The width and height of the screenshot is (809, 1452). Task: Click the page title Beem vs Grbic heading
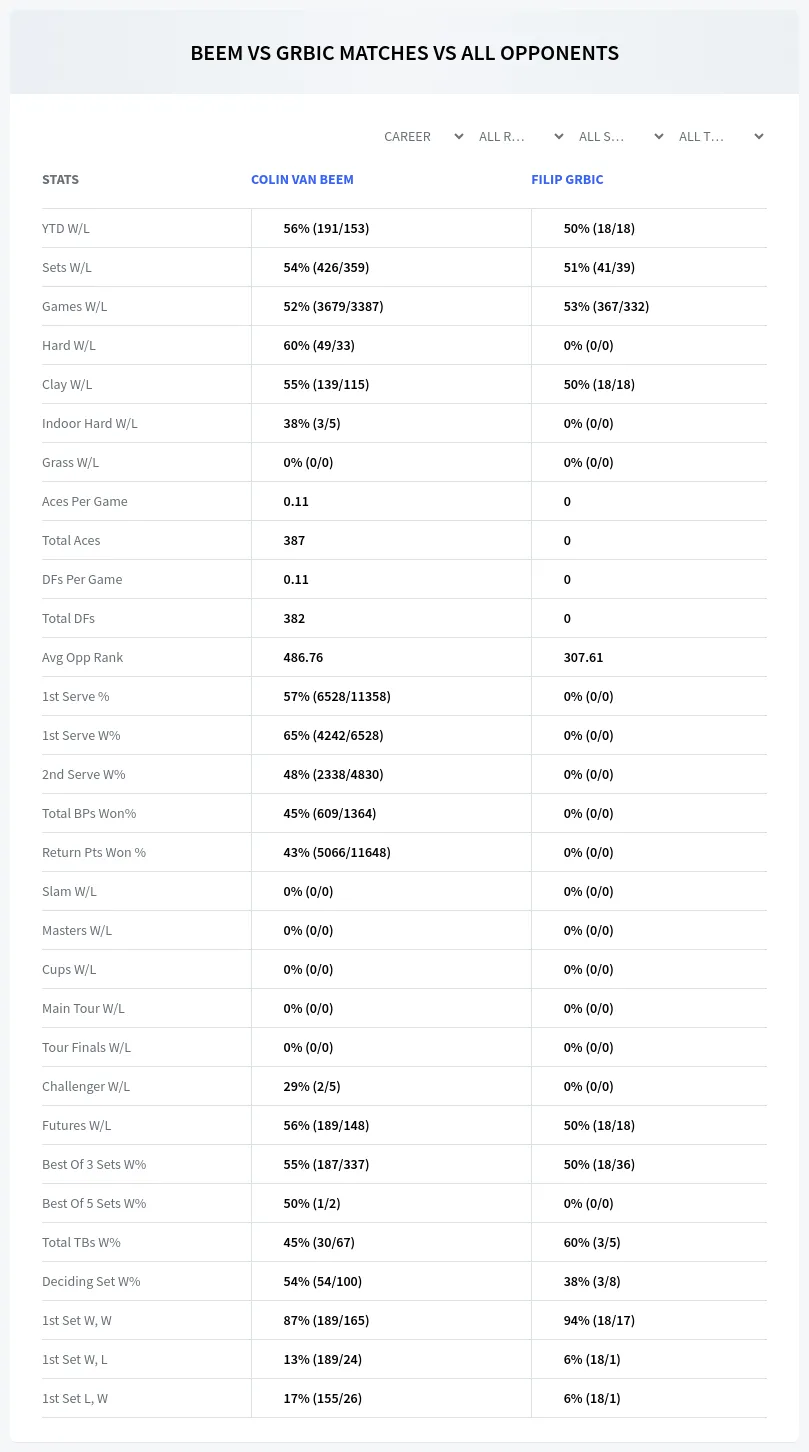tap(404, 53)
